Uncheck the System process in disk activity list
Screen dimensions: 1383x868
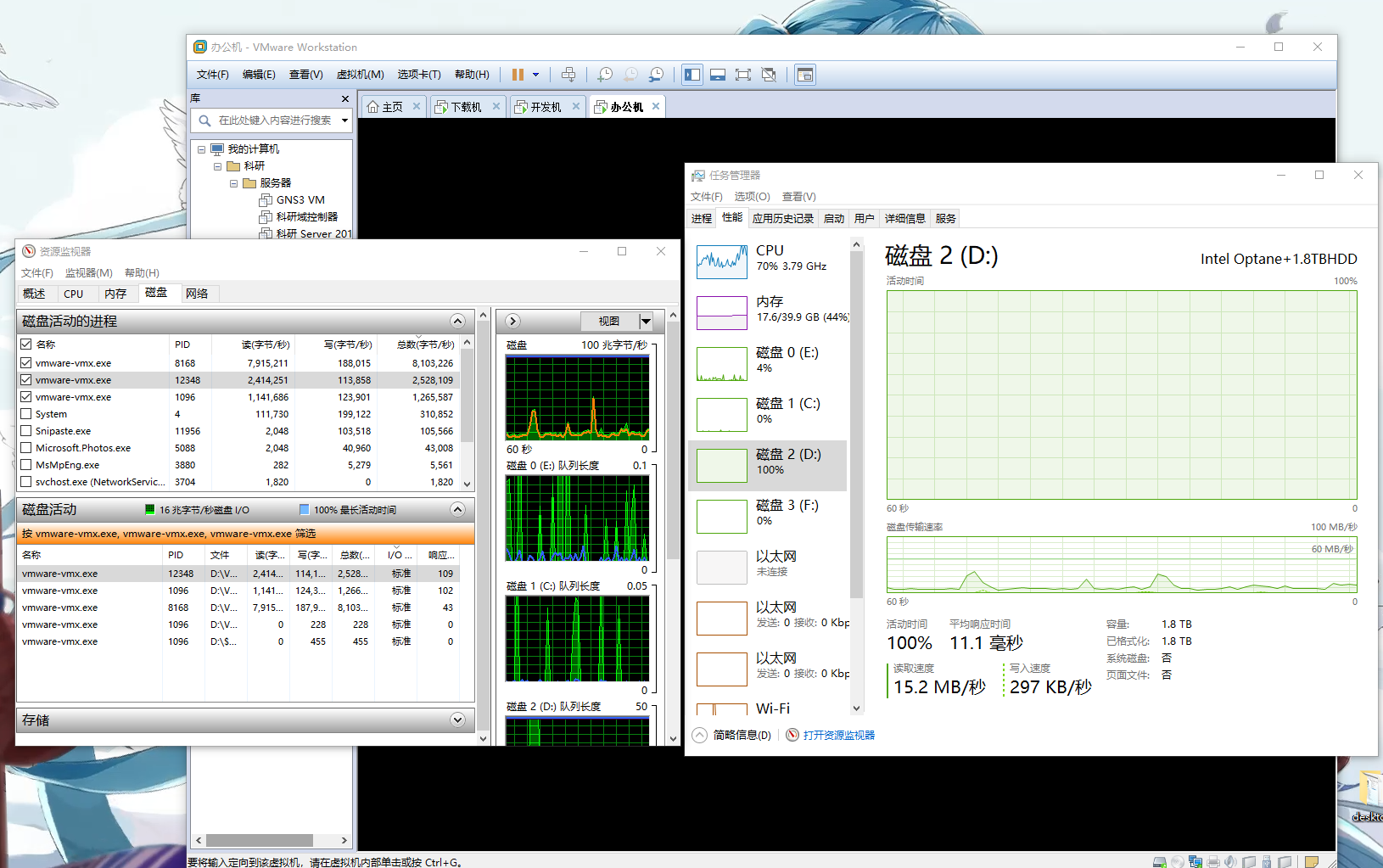[x=25, y=413]
